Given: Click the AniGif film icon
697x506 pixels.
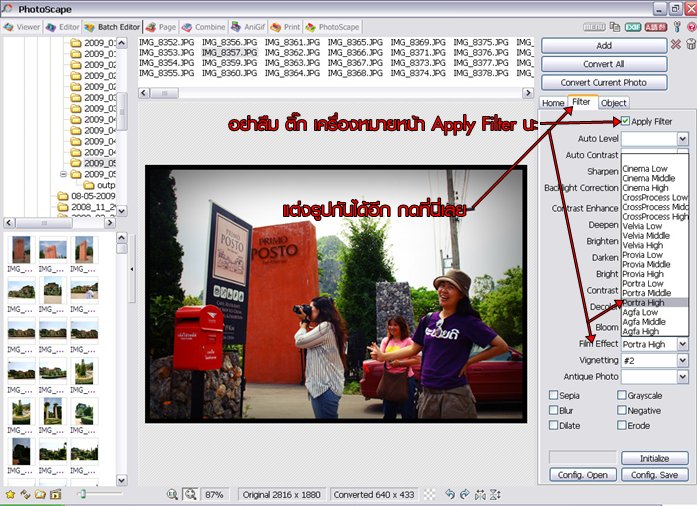Looking at the screenshot, I should click(x=236, y=27).
